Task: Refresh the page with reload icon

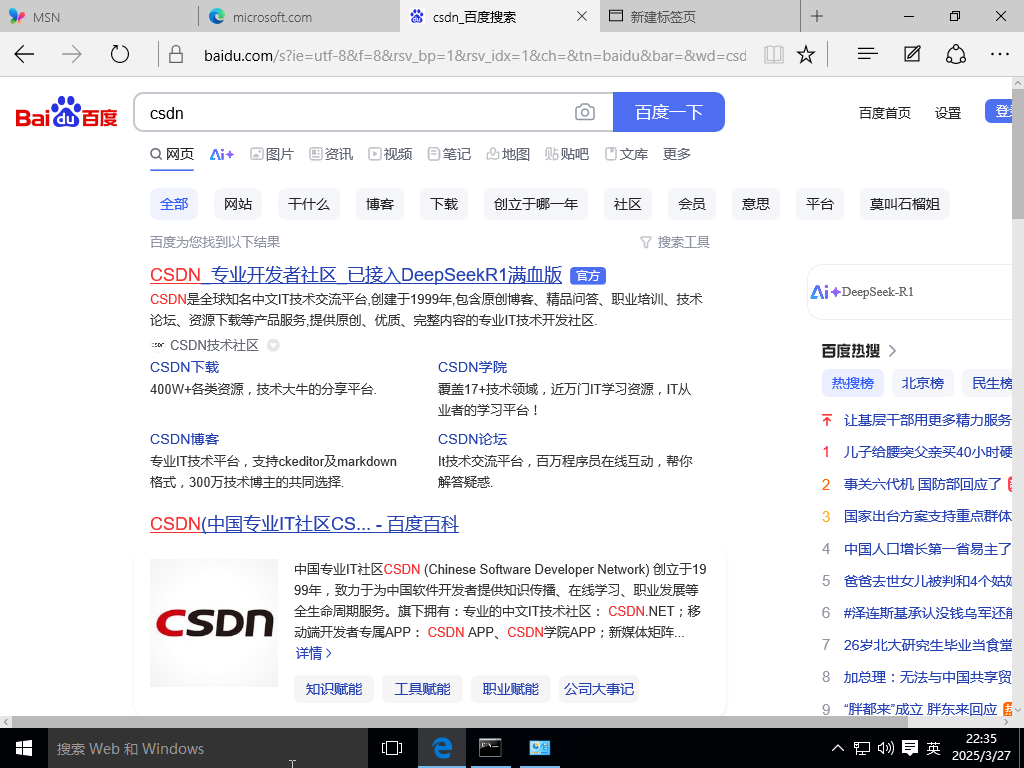Action: click(120, 54)
